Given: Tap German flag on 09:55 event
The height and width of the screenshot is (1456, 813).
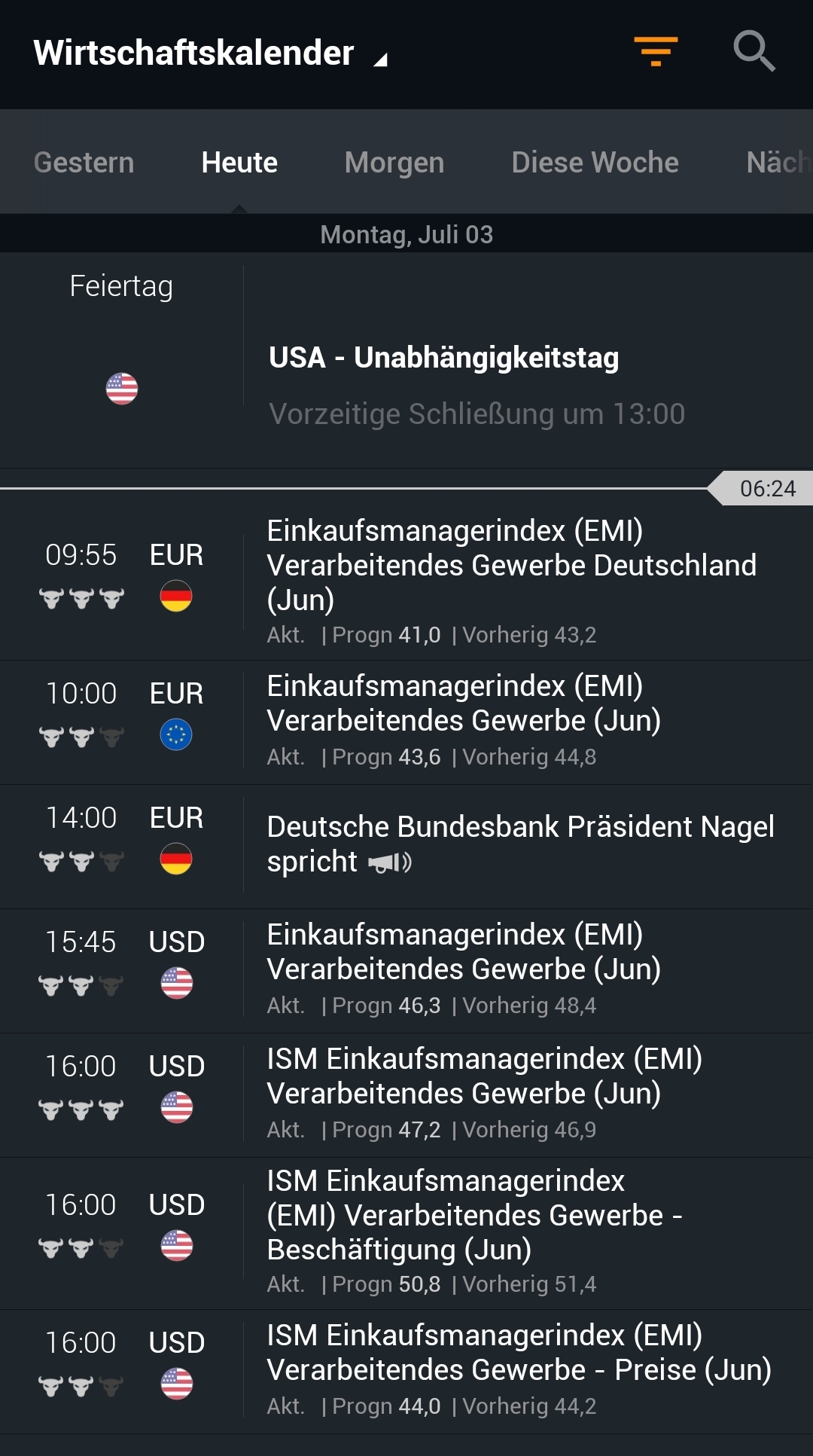Looking at the screenshot, I should 176,596.
